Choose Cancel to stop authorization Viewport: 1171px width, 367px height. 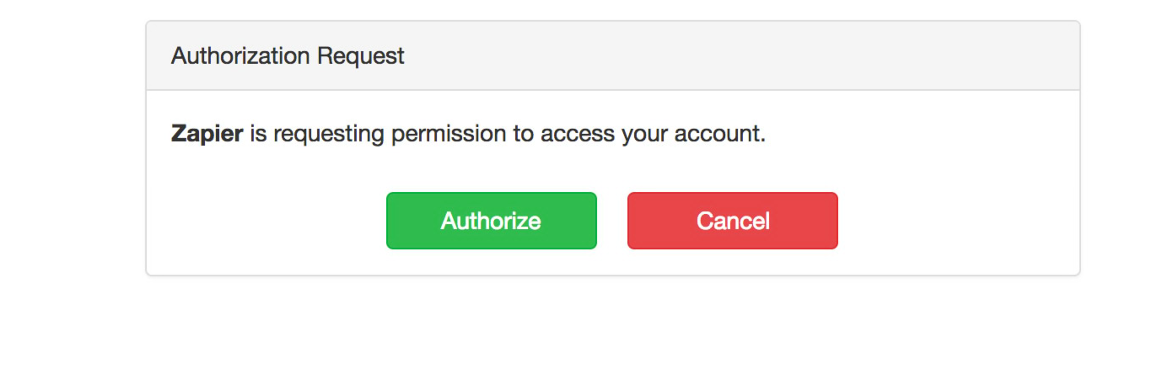click(733, 220)
